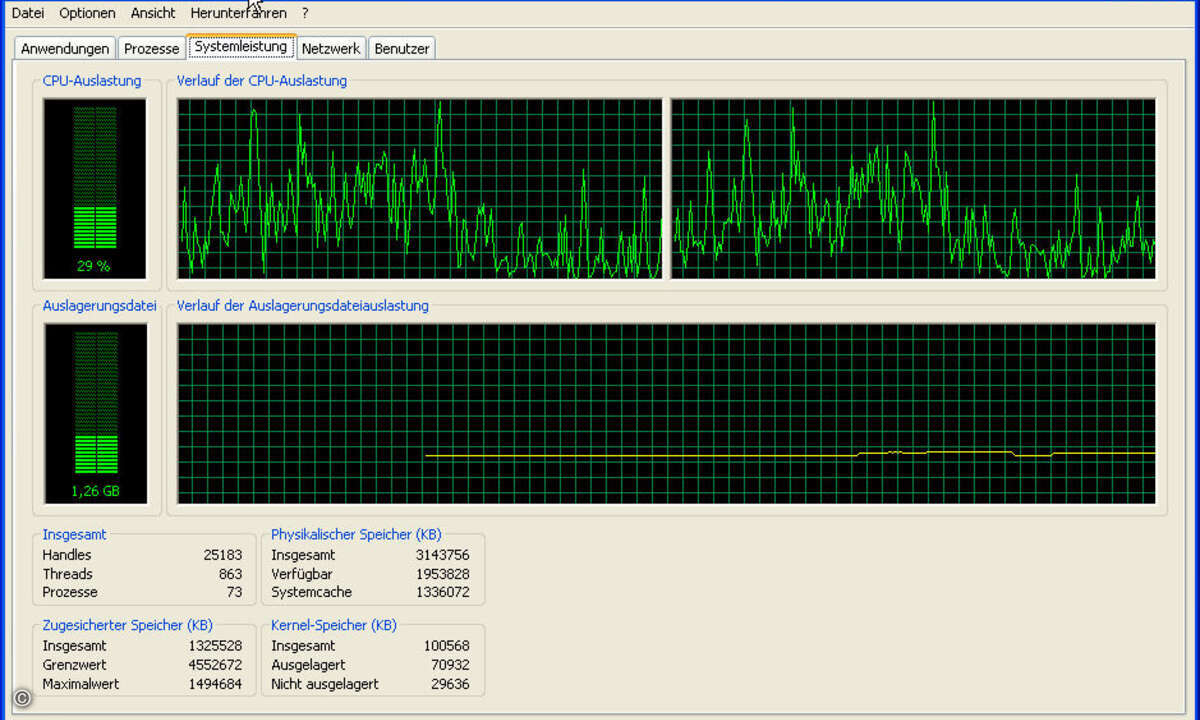
Task: Click the Zugesicherter Speicher (KB) heading
Action: [x=127, y=625]
